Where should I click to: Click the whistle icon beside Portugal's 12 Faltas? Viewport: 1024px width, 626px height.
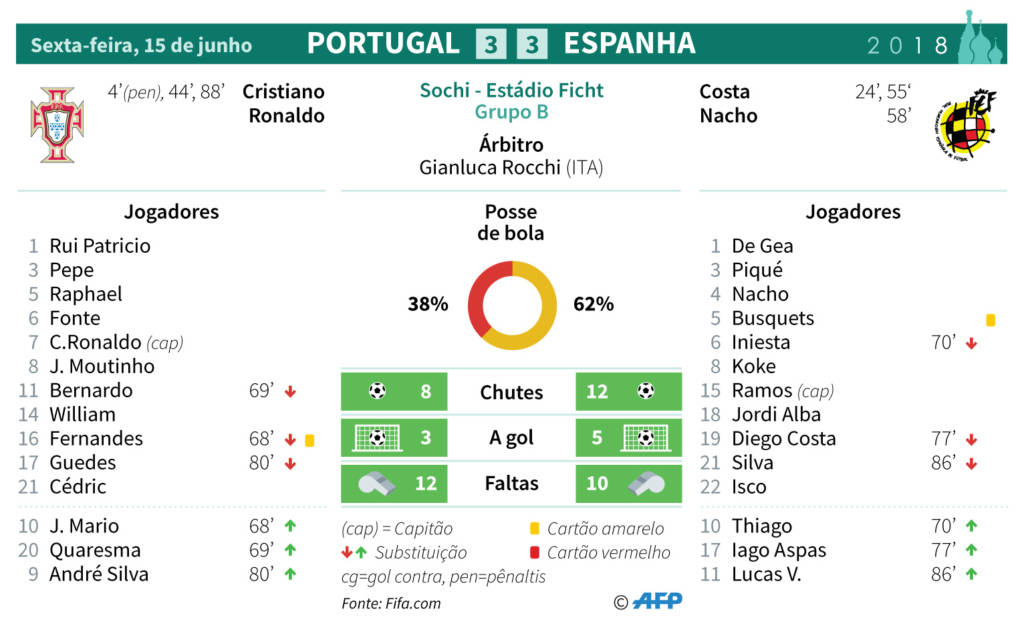(x=376, y=483)
